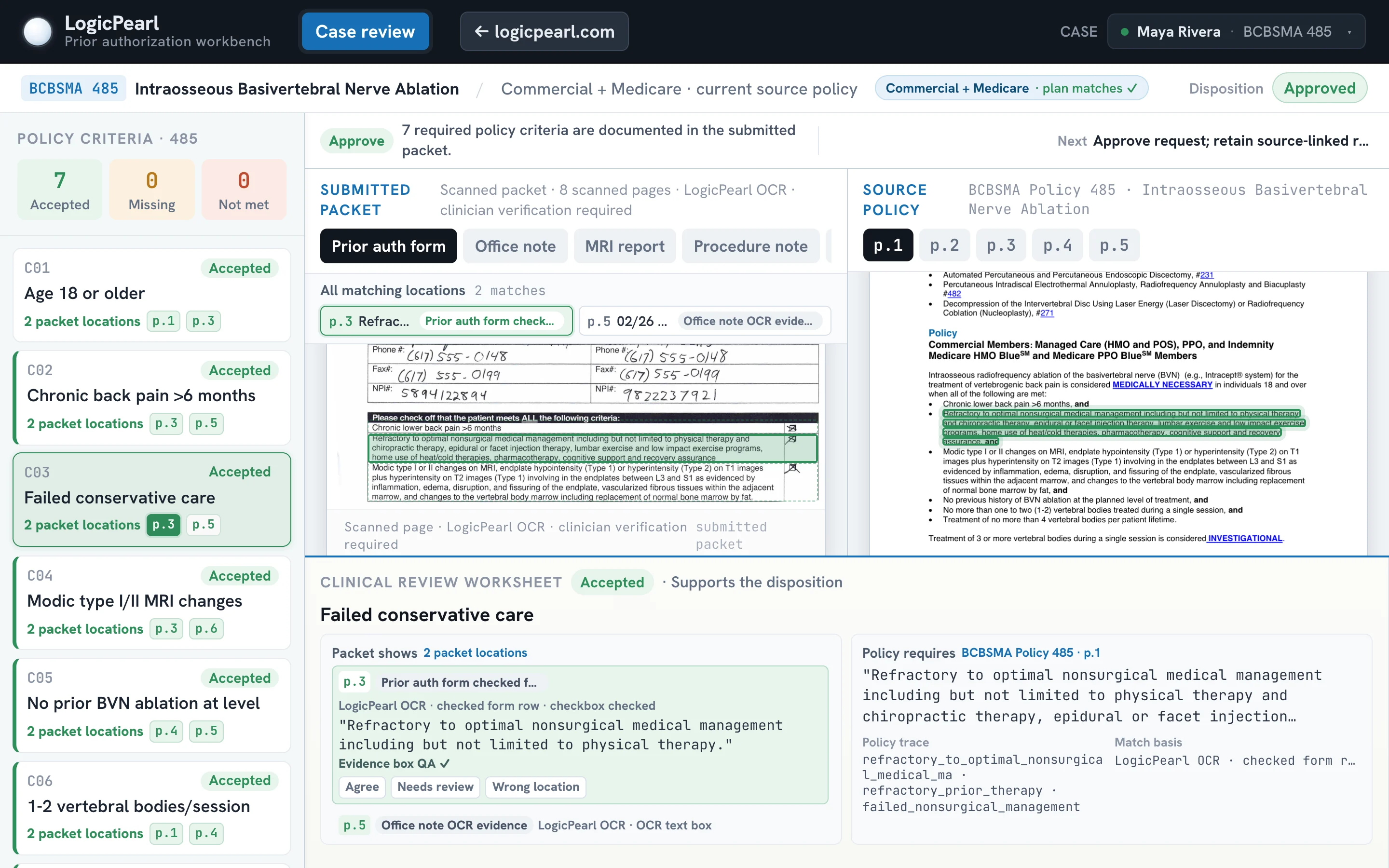Select source policy page p.1
Viewport: 1389px width, 868px height.
[x=888, y=245]
